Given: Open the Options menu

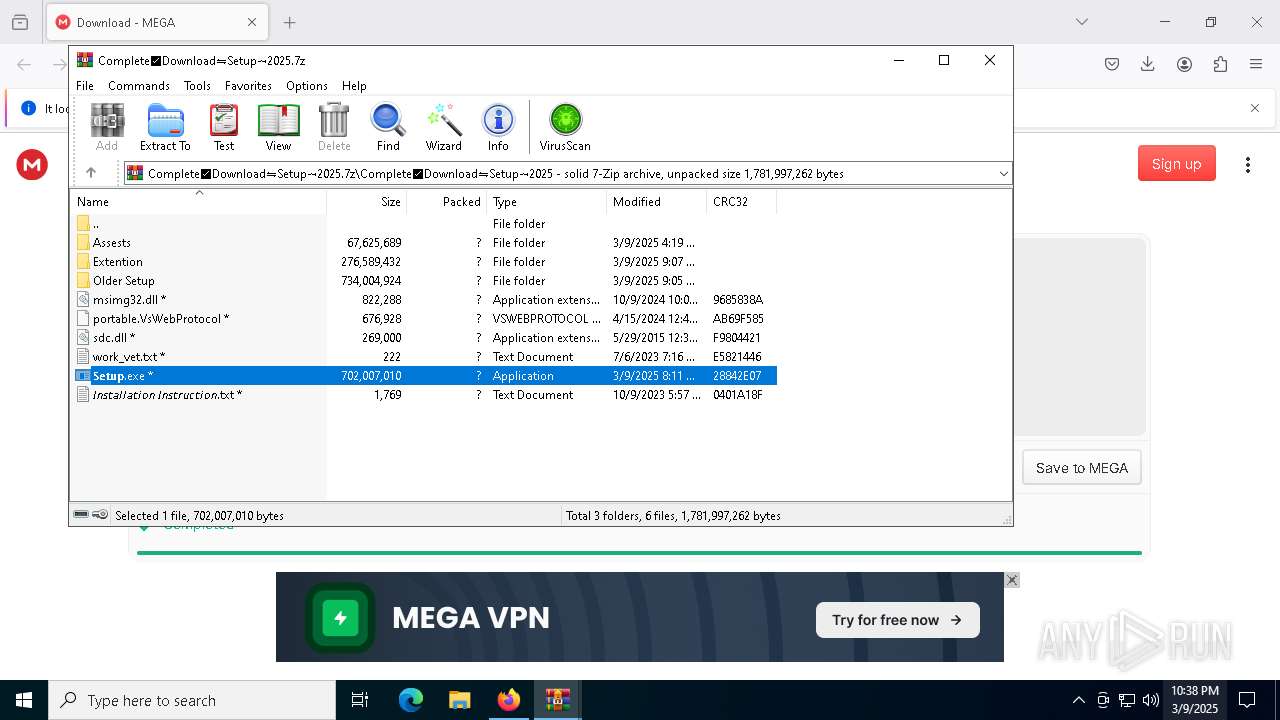Looking at the screenshot, I should click(x=307, y=86).
